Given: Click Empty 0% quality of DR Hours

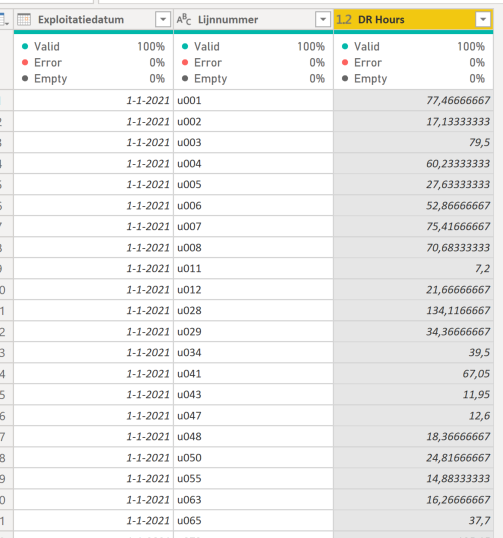Looking at the screenshot, I should point(413,79).
